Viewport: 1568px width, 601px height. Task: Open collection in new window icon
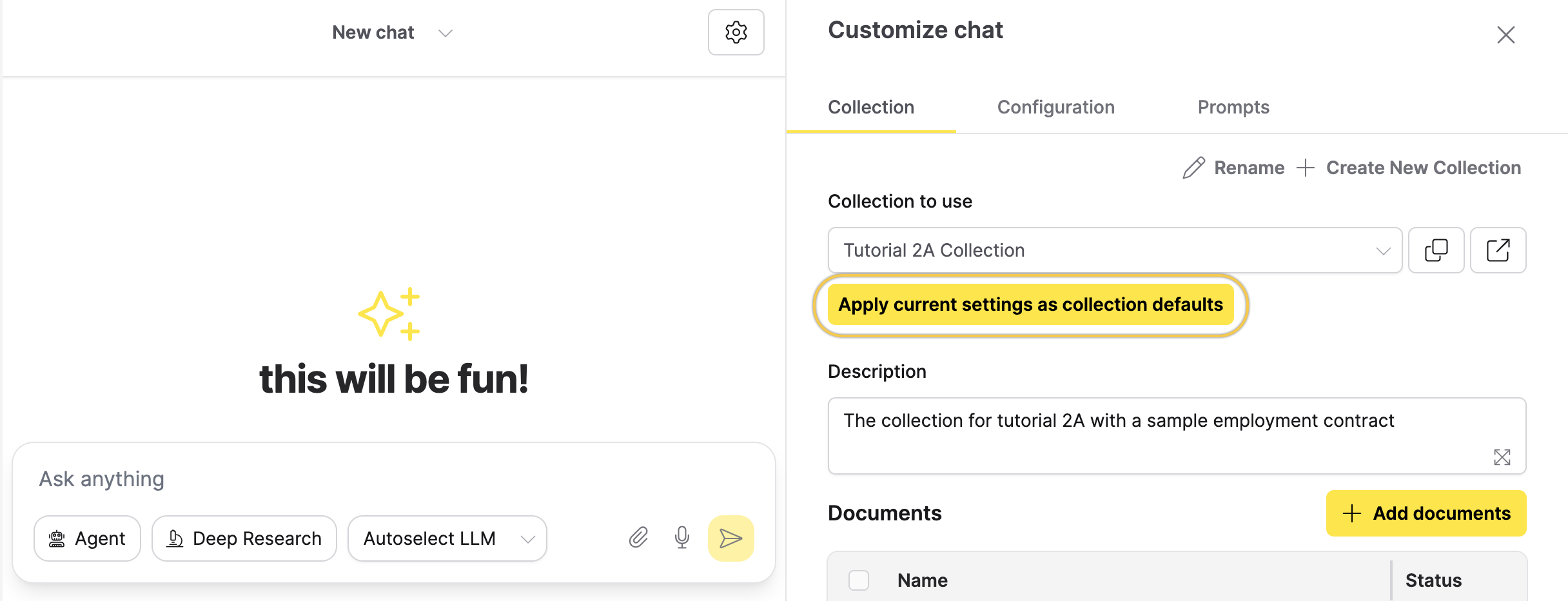[x=1498, y=250]
